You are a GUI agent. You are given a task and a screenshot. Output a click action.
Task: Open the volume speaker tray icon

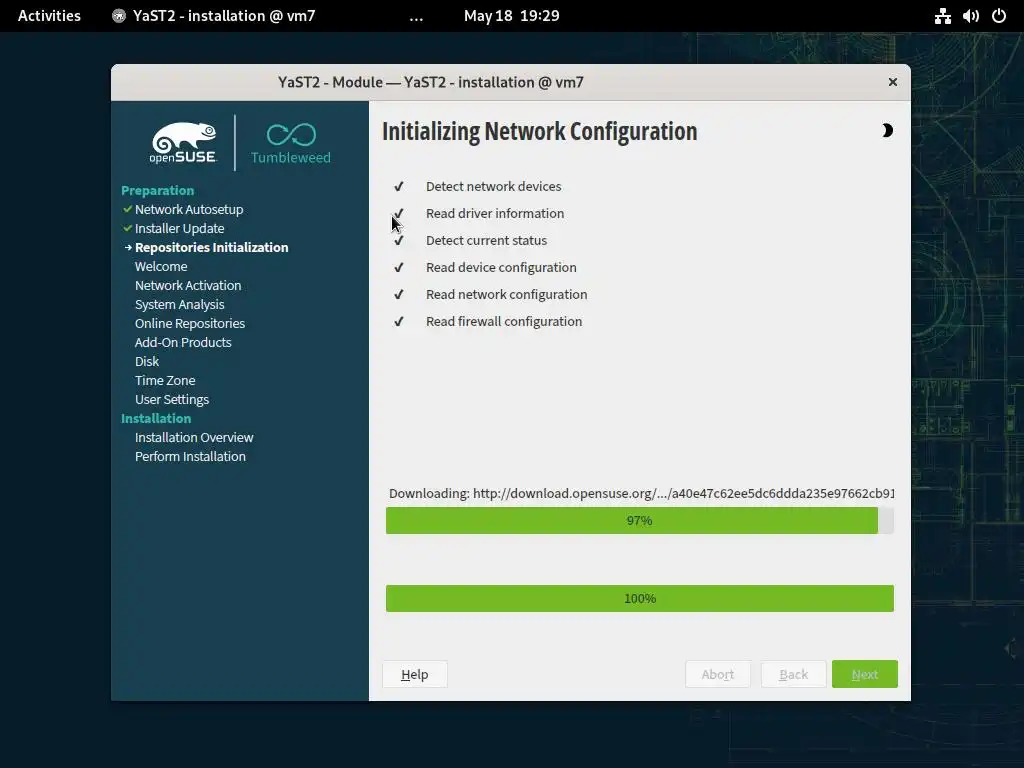tap(970, 16)
